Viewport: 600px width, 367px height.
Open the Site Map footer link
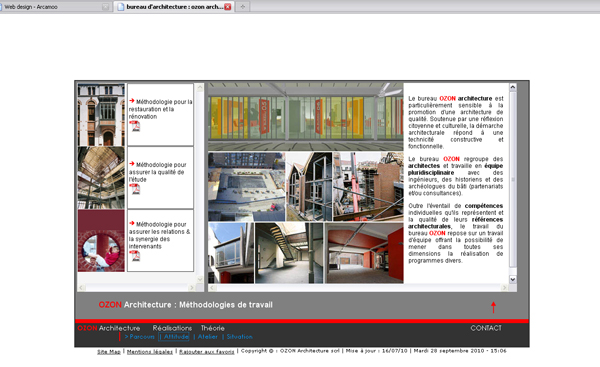(x=109, y=351)
